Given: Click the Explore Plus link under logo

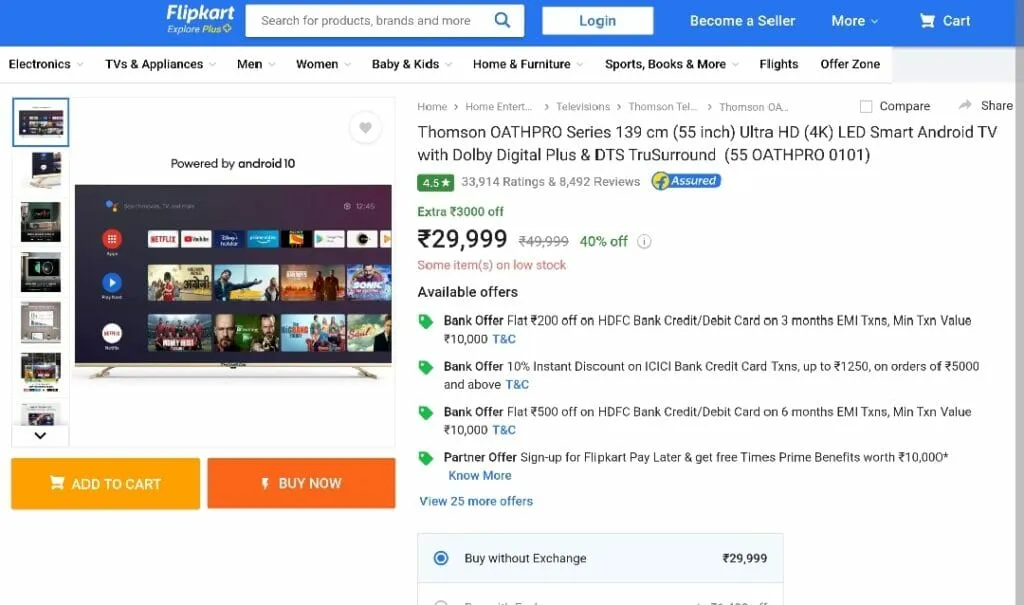Looking at the screenshot, I should [199, 29].
